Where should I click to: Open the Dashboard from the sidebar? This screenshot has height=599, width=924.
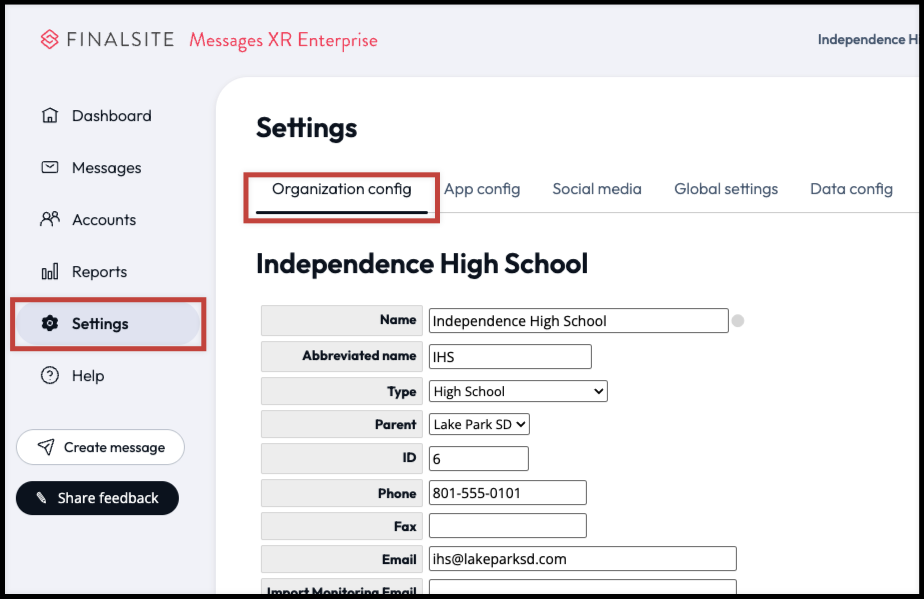50,115
